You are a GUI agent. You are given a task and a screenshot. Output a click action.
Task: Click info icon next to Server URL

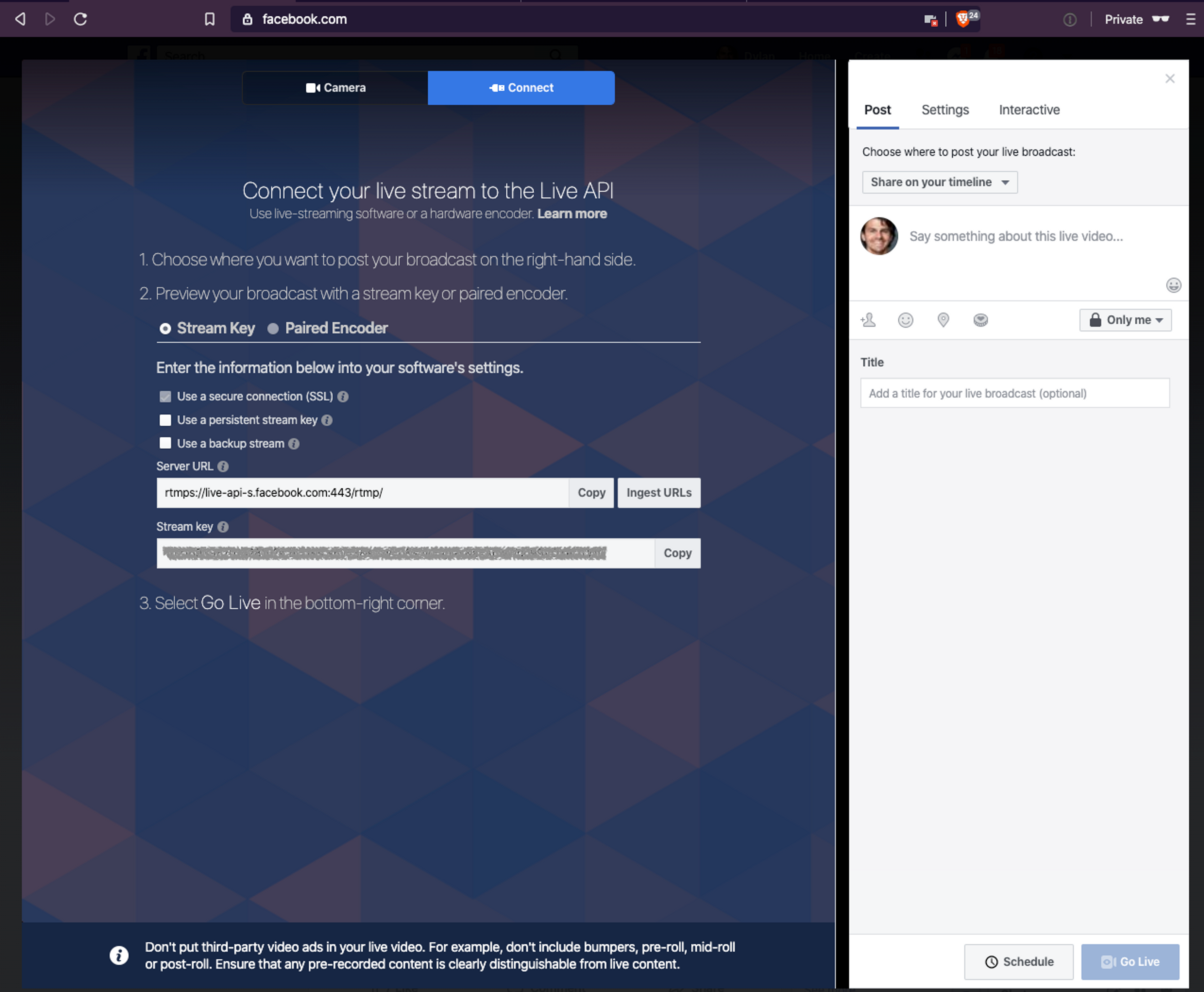pyautogui.click(x=223, y=466)
